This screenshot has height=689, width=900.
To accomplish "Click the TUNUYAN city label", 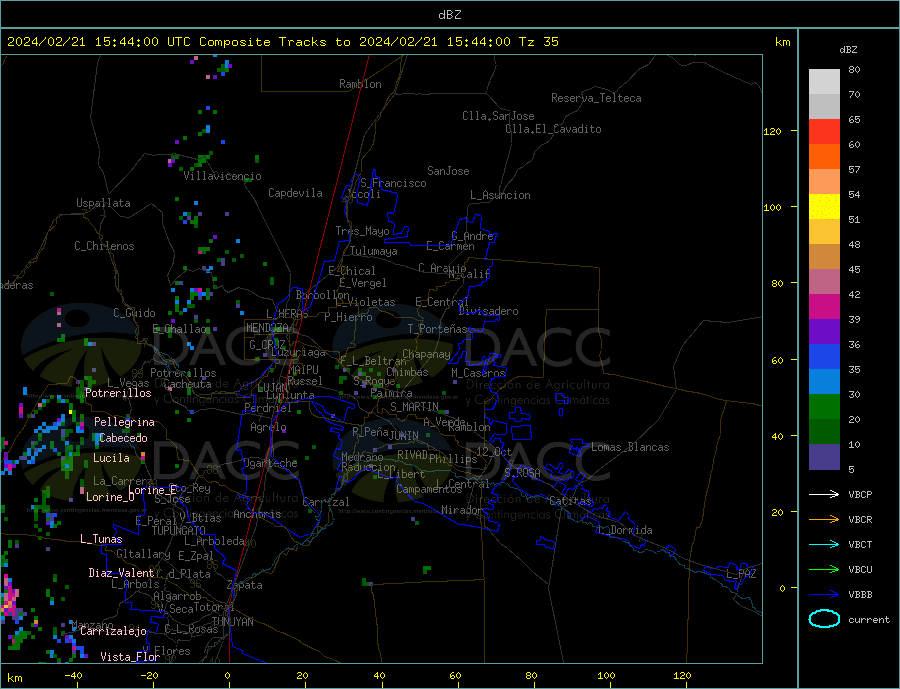I will pos(232,622).
